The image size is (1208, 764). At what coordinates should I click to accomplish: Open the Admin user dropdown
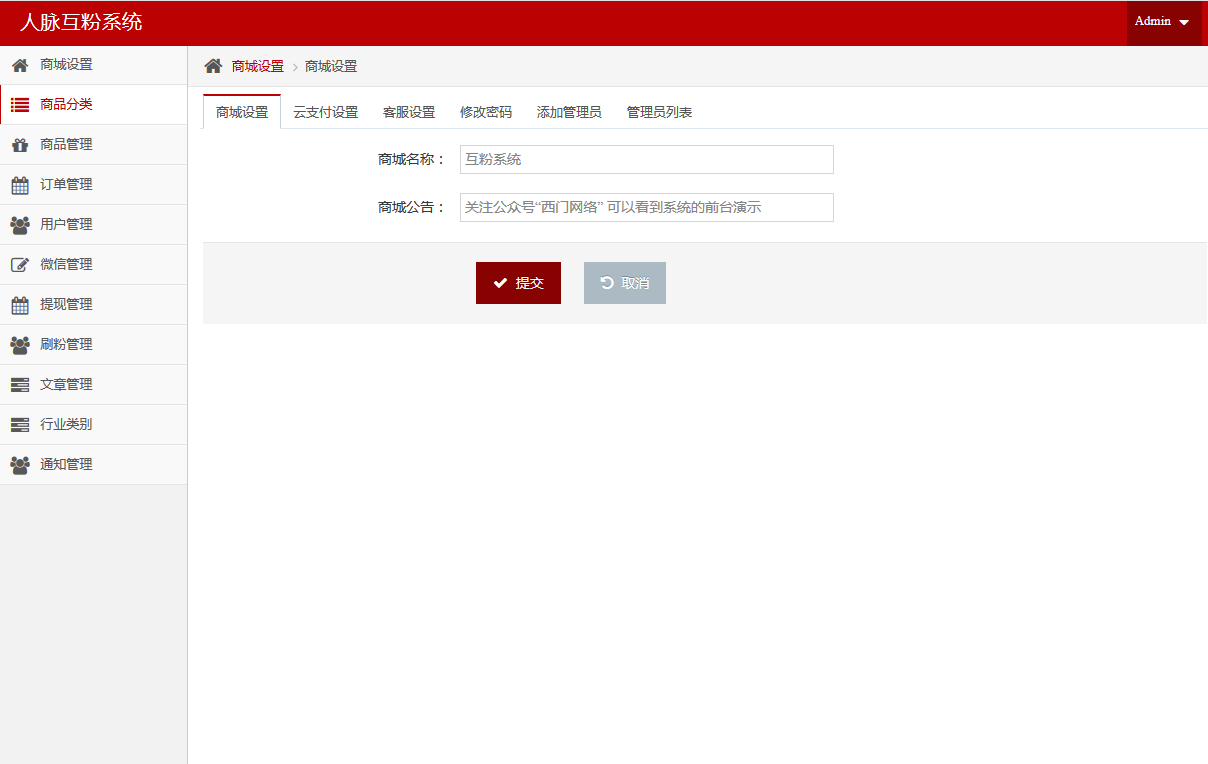pyautogui.click(x=1163, y=22)
